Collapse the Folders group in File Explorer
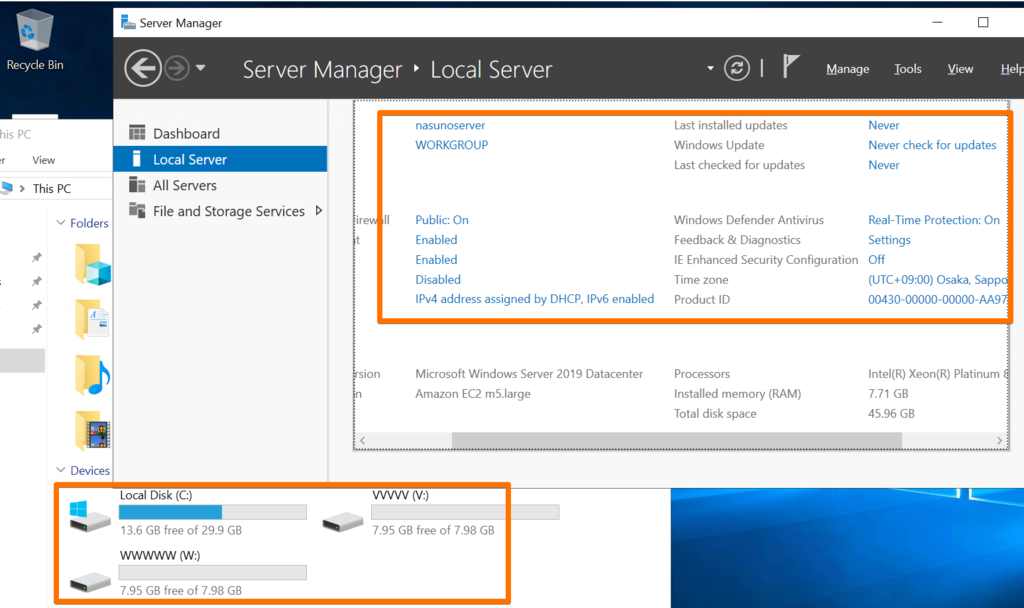Screen dimensions: 1024x608 61,223
